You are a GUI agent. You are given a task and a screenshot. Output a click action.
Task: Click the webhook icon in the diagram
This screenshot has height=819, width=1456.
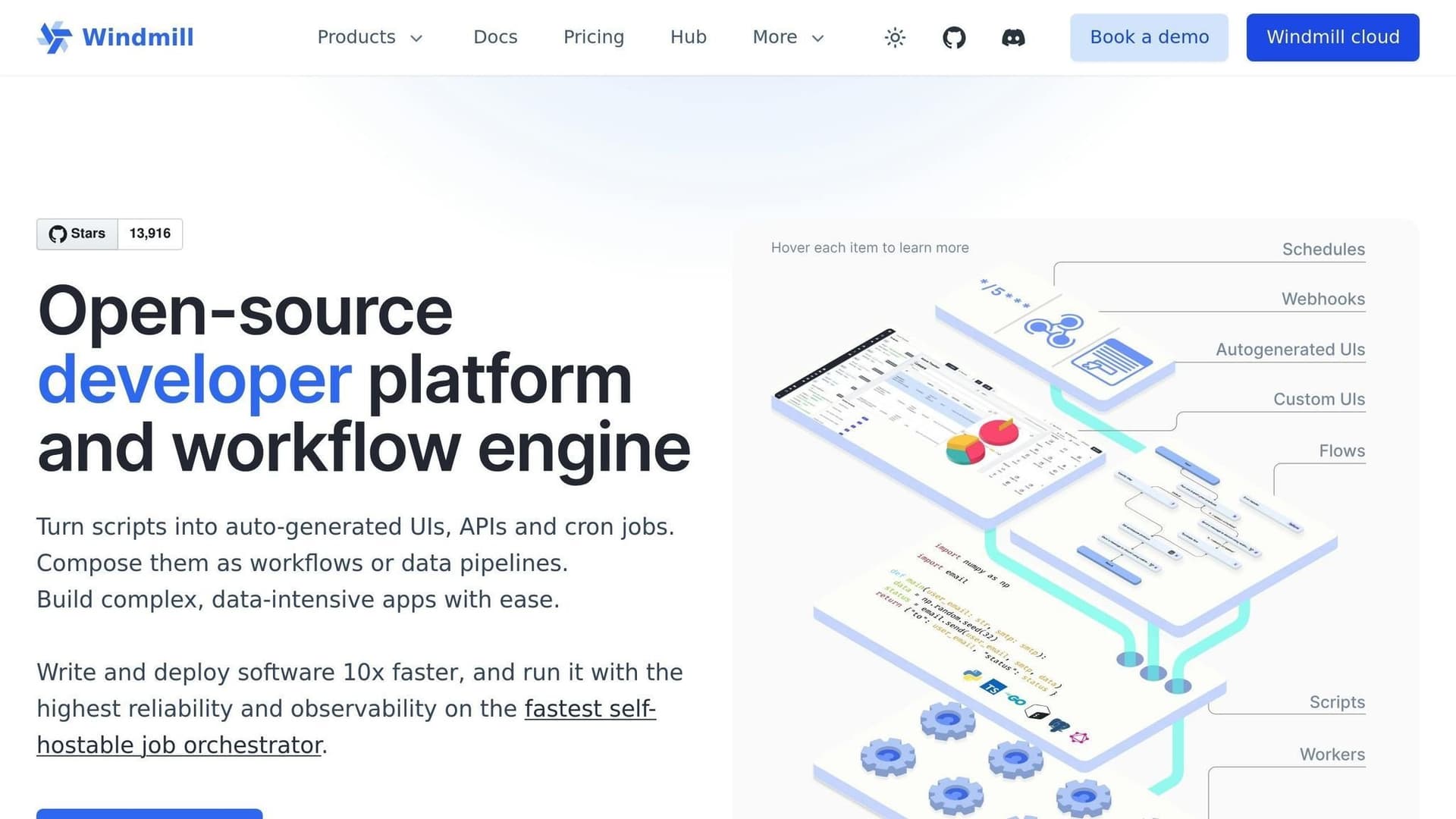(x=1053, y=329)
